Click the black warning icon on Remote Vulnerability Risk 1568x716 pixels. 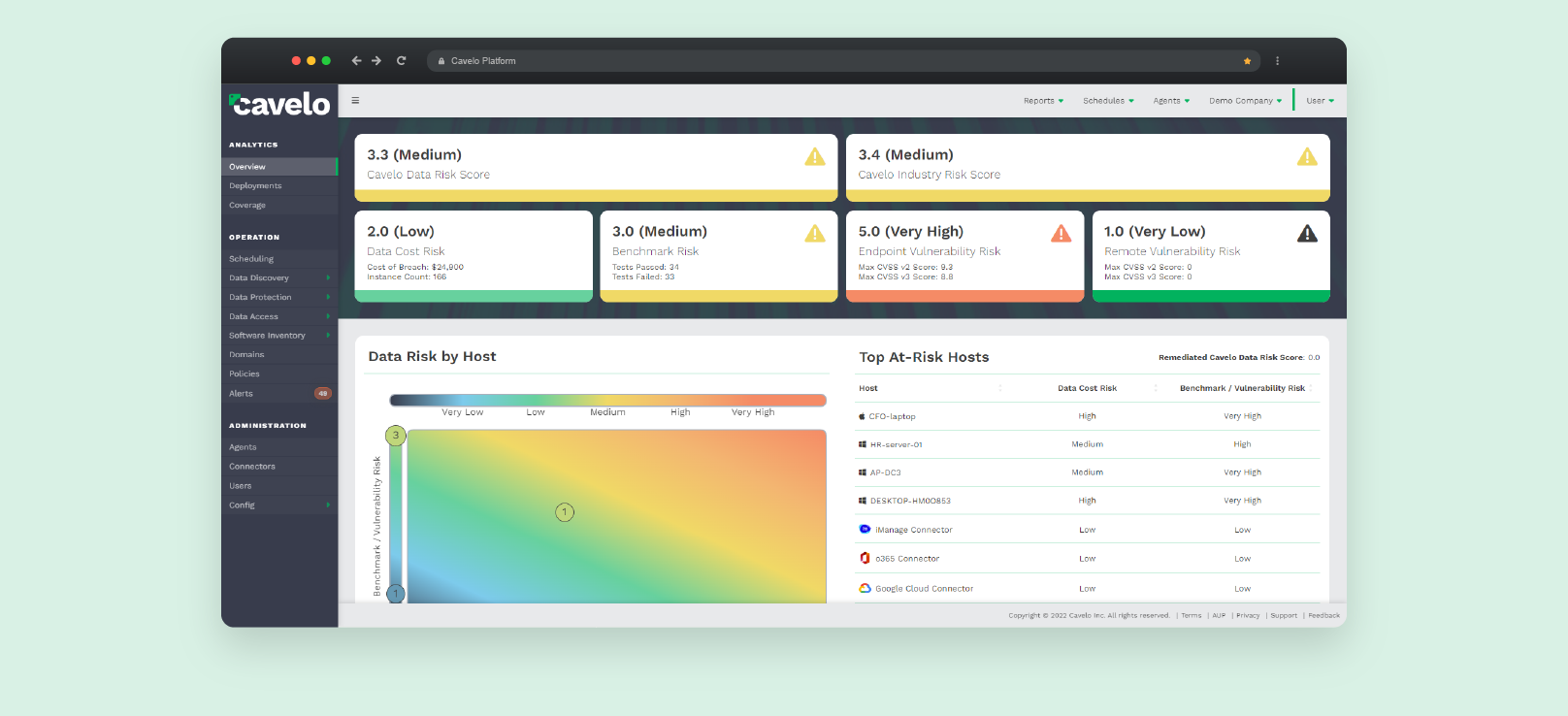(1307, 233)
